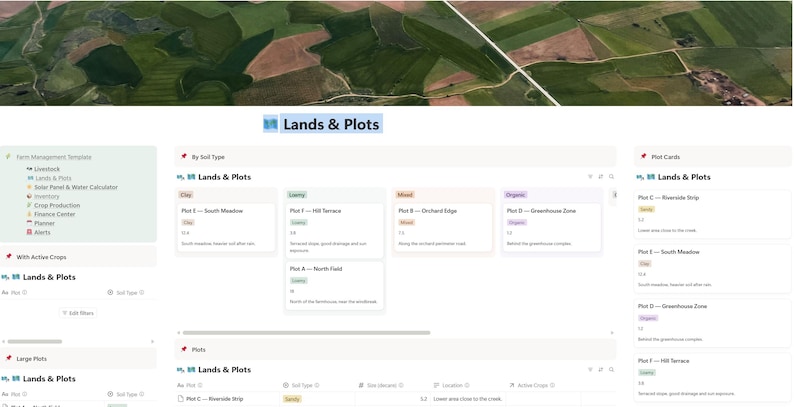Click the Crop Production page icon
Image resolution: width=794 pixels, height=407 pixels.
pyautogui.click(x=29, y=205)
